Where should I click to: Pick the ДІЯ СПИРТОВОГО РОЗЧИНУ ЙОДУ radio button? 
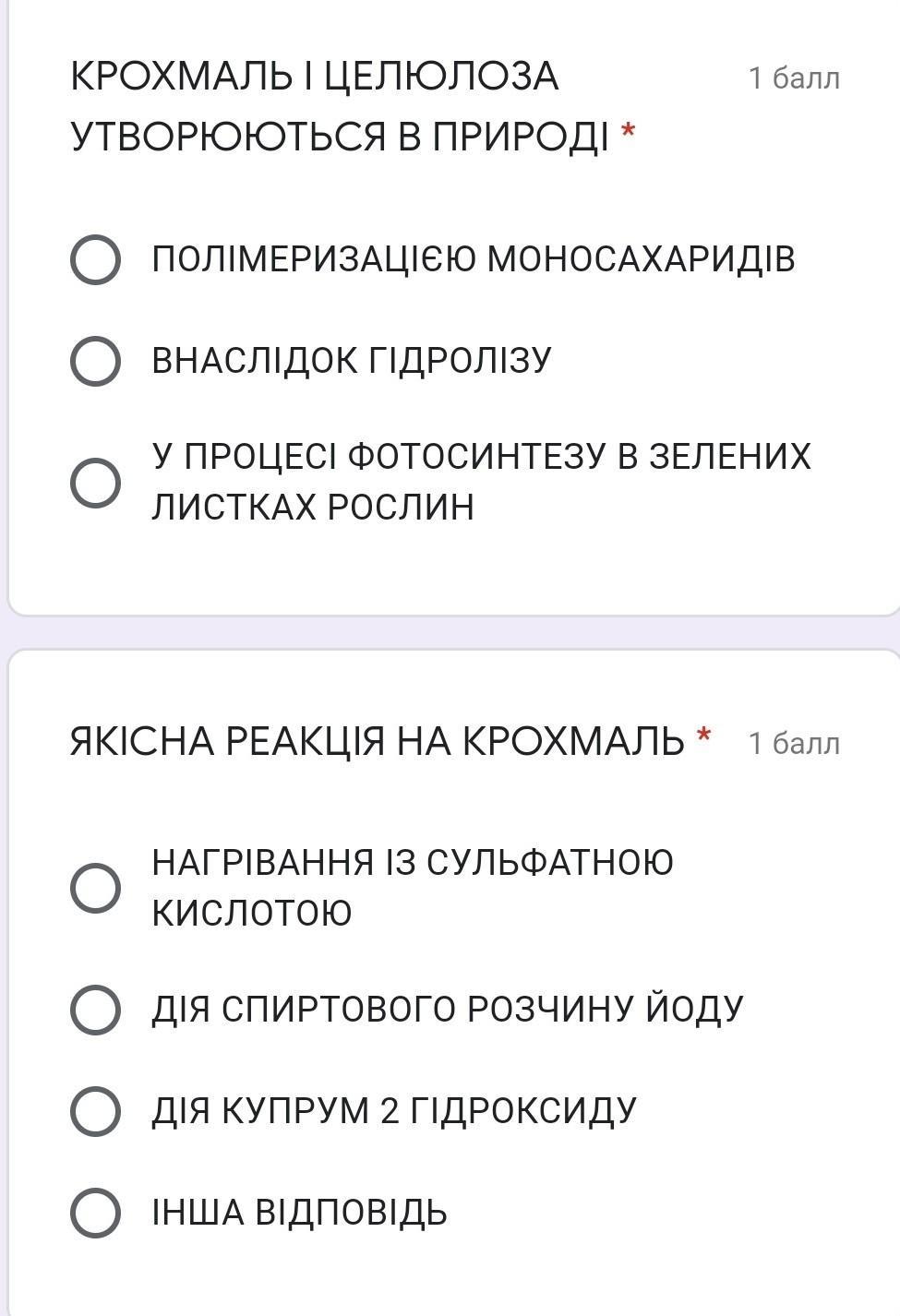(x=95, y=1009)
